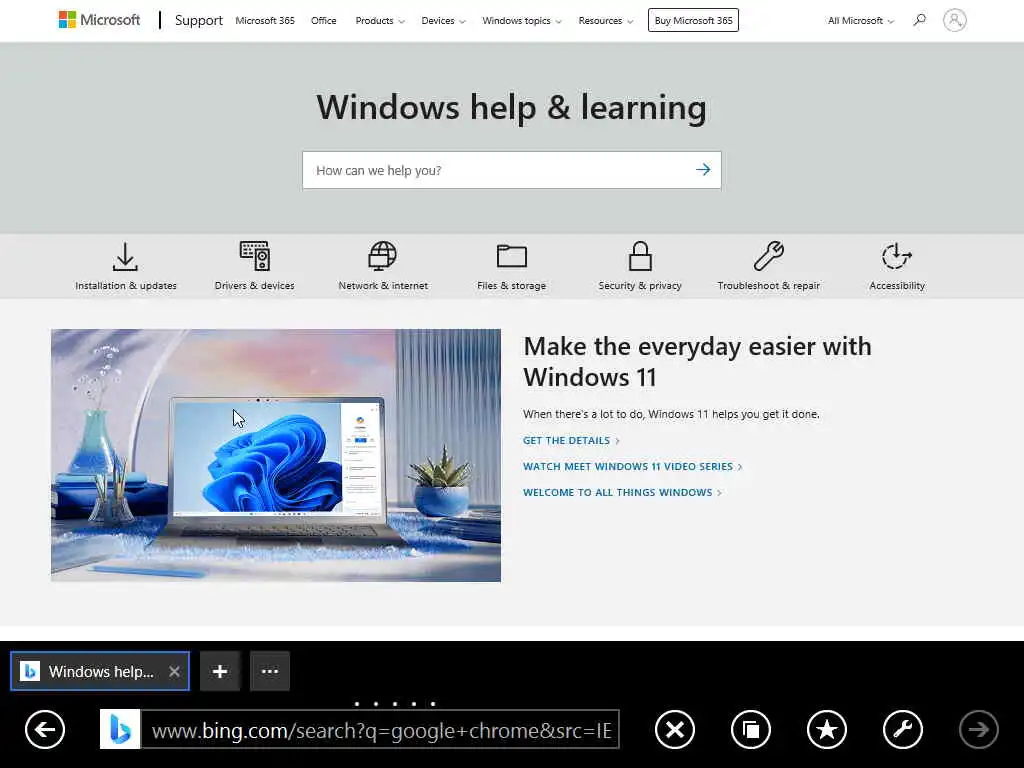Open favorites with the star button
Image resolution: width=1024 pixels, height=768 pixels.
point(827,729)
